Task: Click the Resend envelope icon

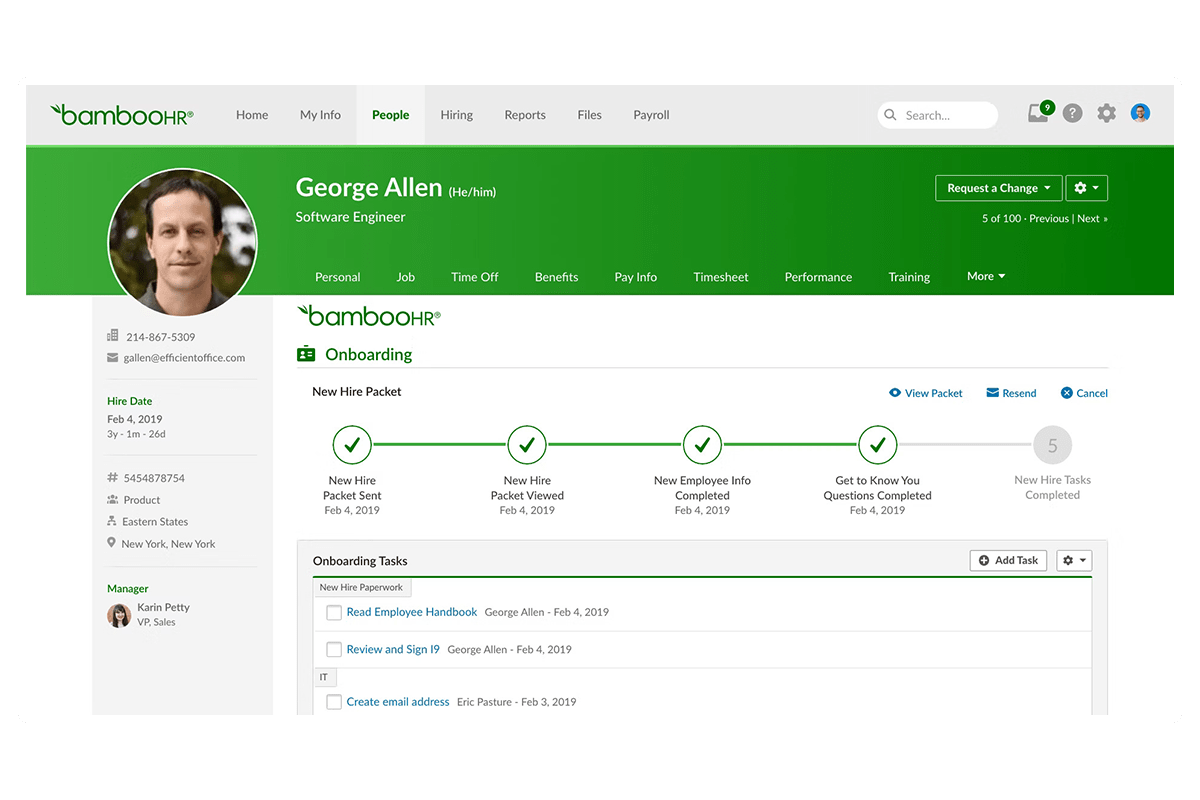Action: 993,393
